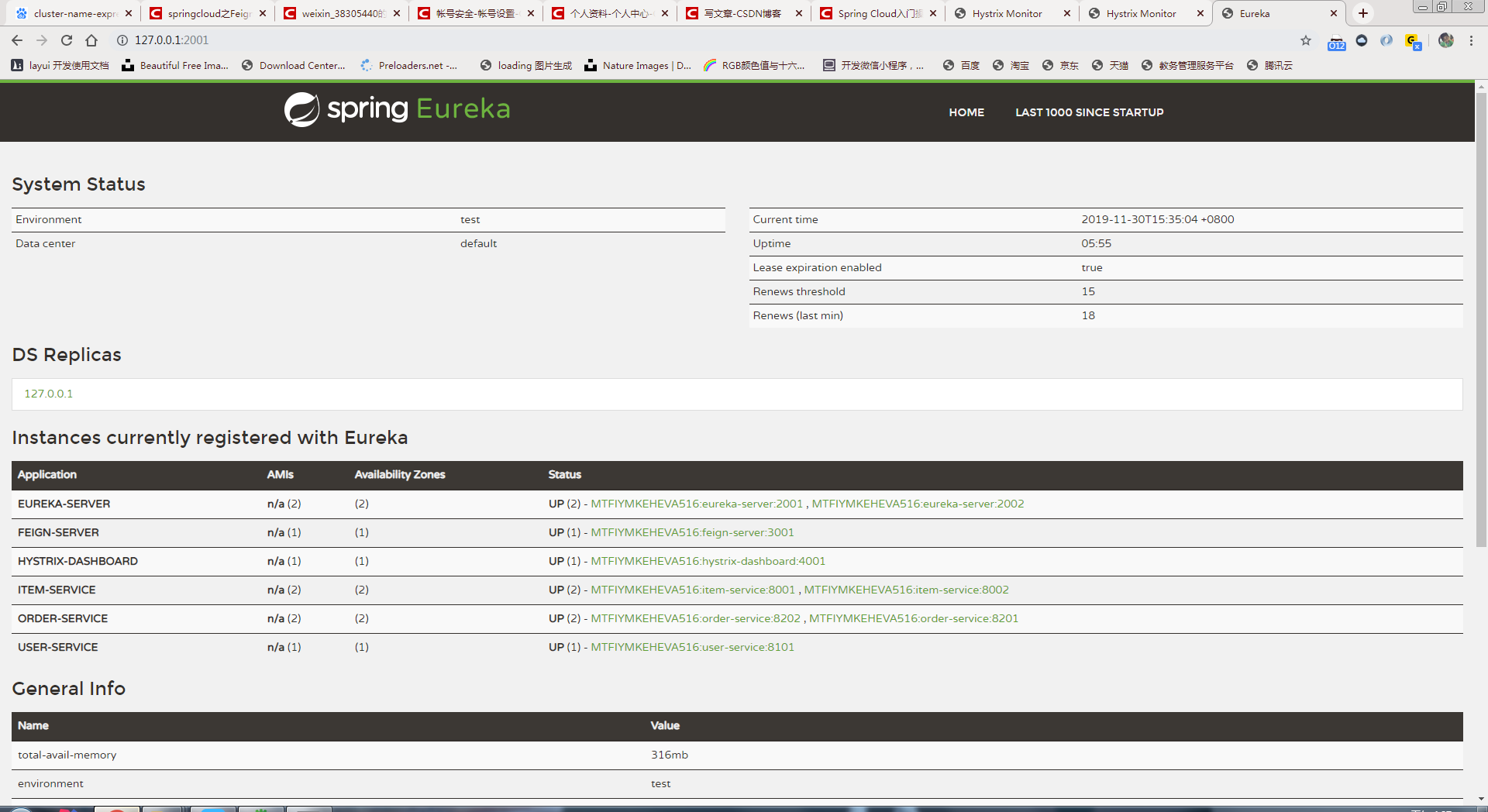
Task: Click the total-avail-memory value 316mb
Action: coord(669,755)
